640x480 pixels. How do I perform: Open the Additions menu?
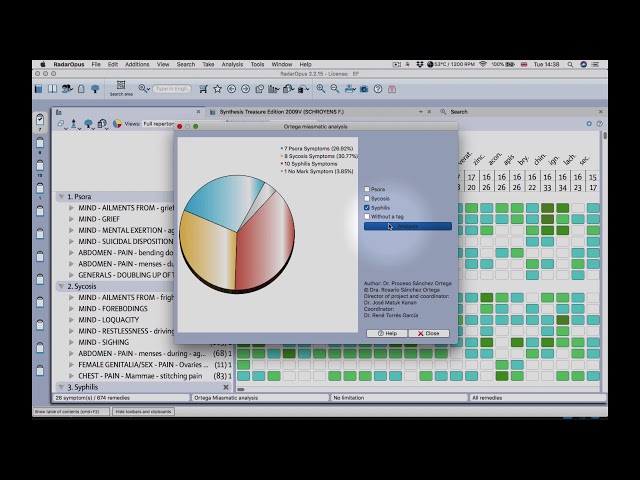137,64
